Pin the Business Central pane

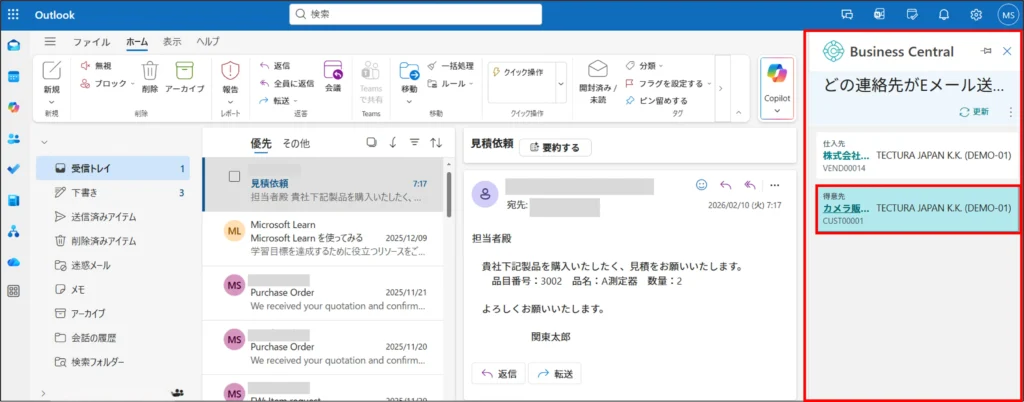point(986,51)
